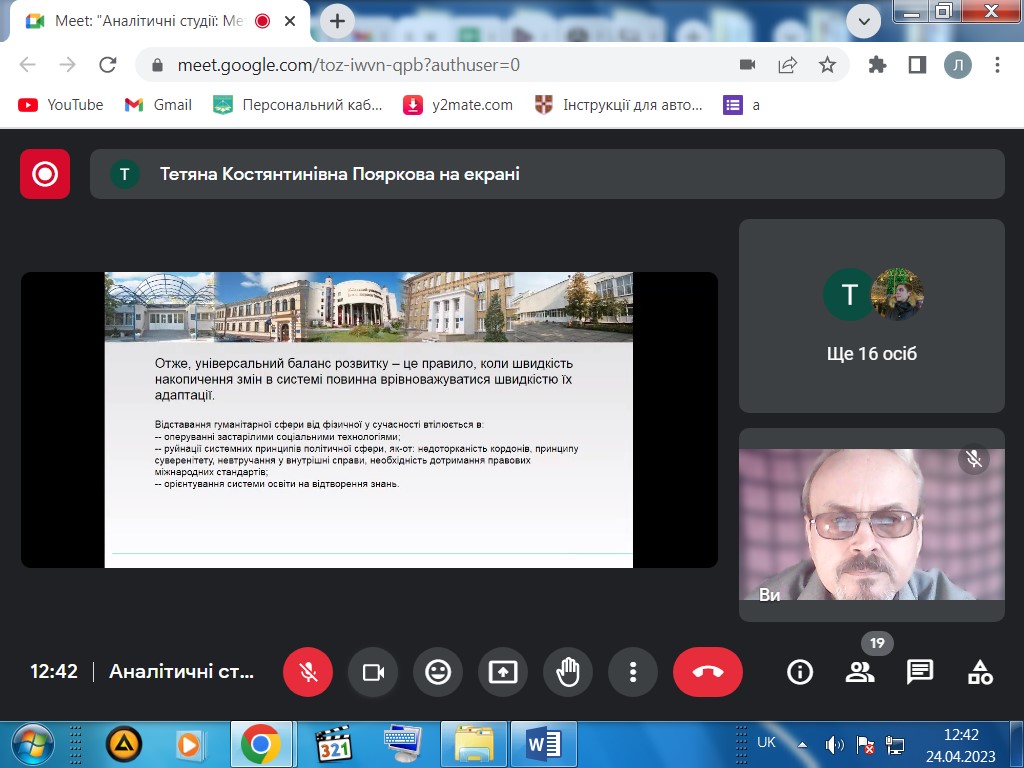Open the tab search chevron
This screenshot has height=768, width=1024.
pyautogui.click(x=866, y=20)
